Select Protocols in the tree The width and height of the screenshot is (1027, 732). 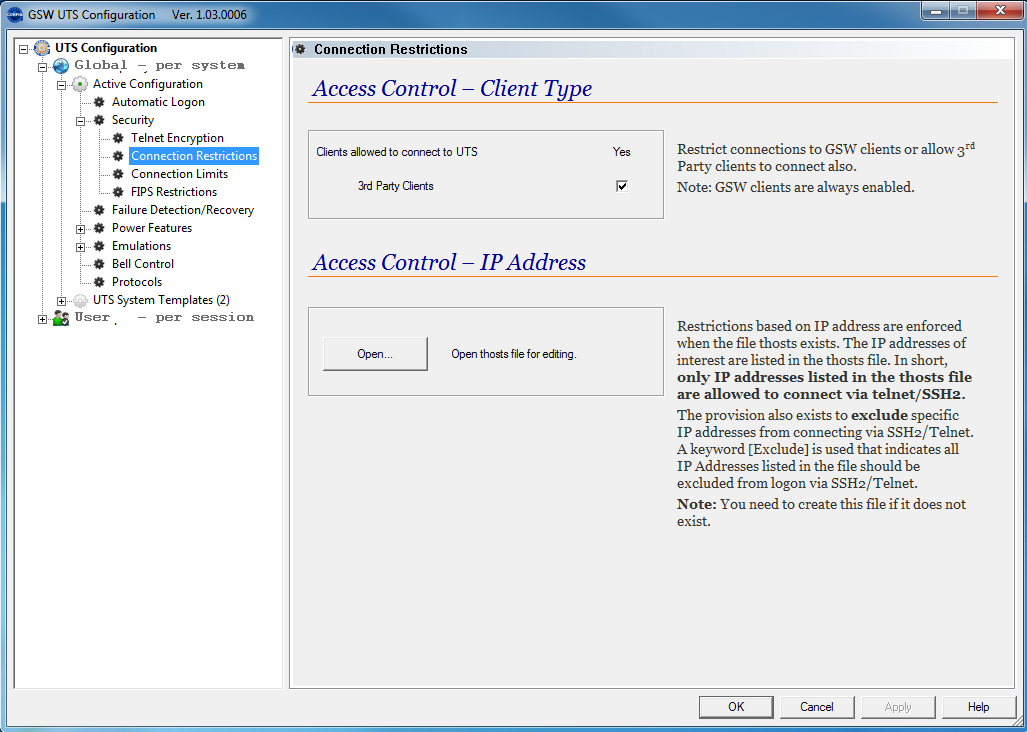click(x=137, y=282)
